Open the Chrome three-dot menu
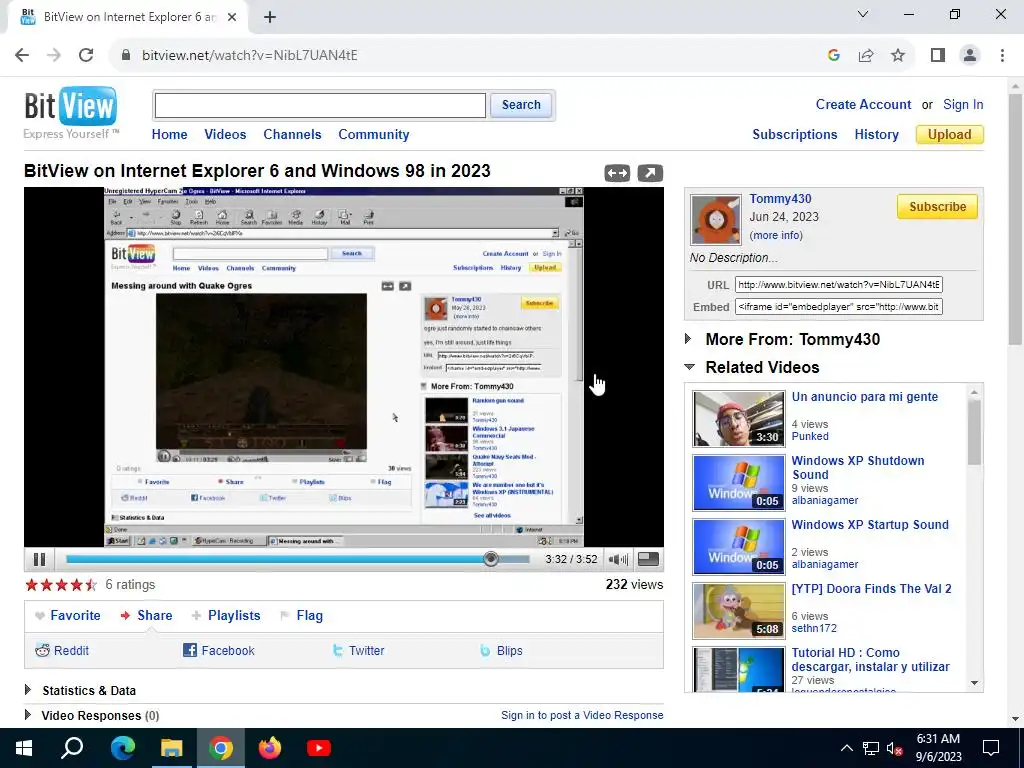This screenshot has width=1024, height=768. coord(1002,56)
